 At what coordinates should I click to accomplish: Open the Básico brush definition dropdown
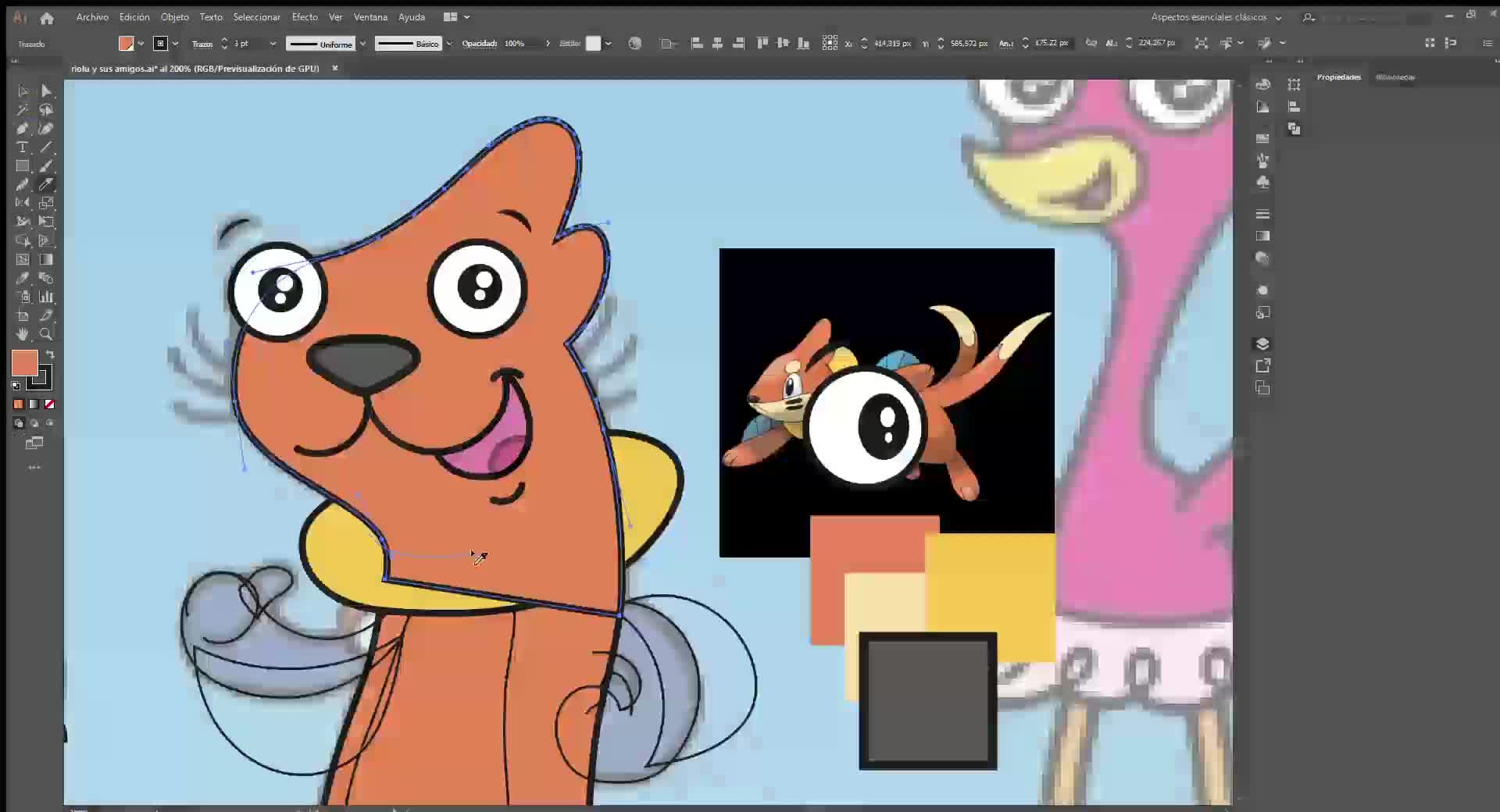[449, 44]
